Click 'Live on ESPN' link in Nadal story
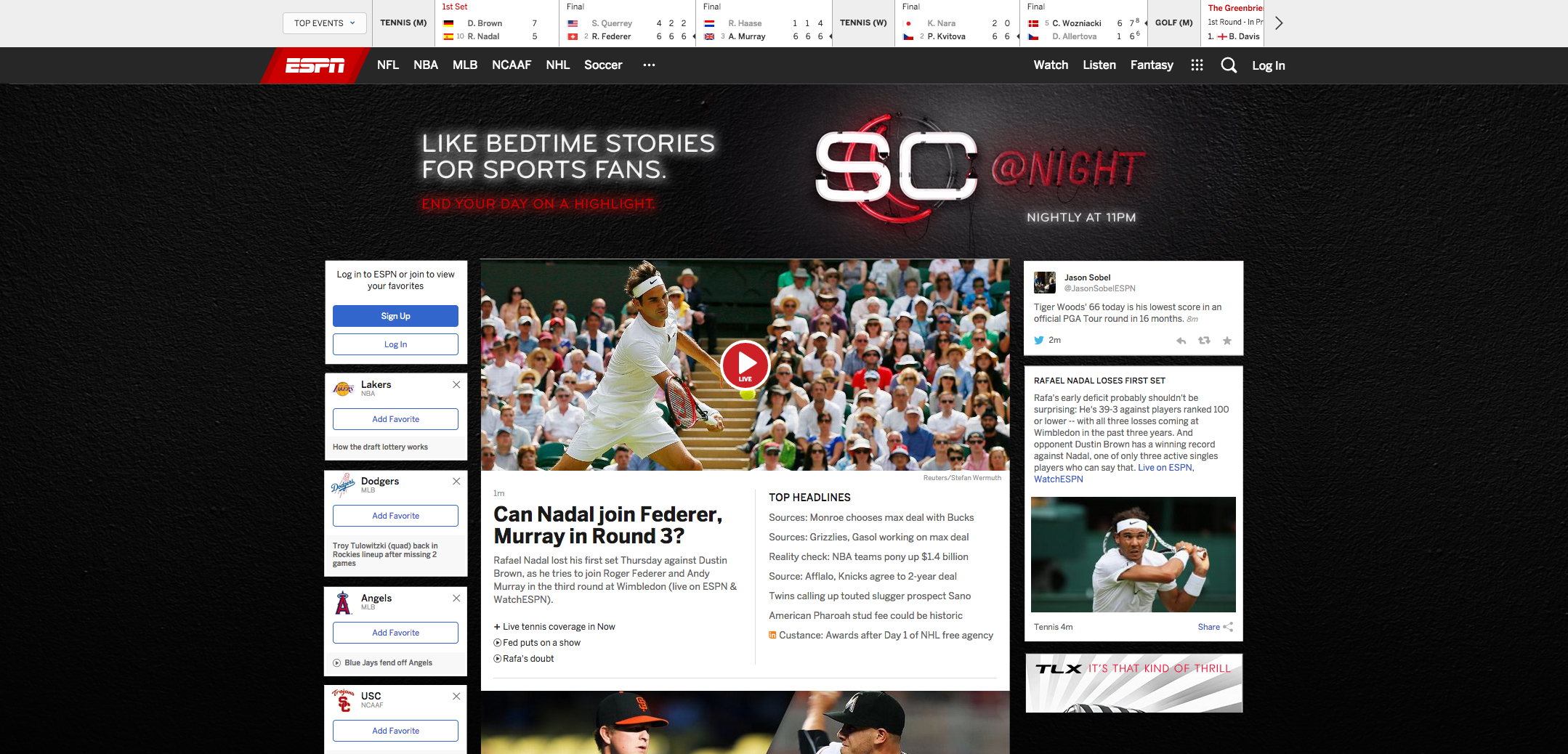 1165,468
